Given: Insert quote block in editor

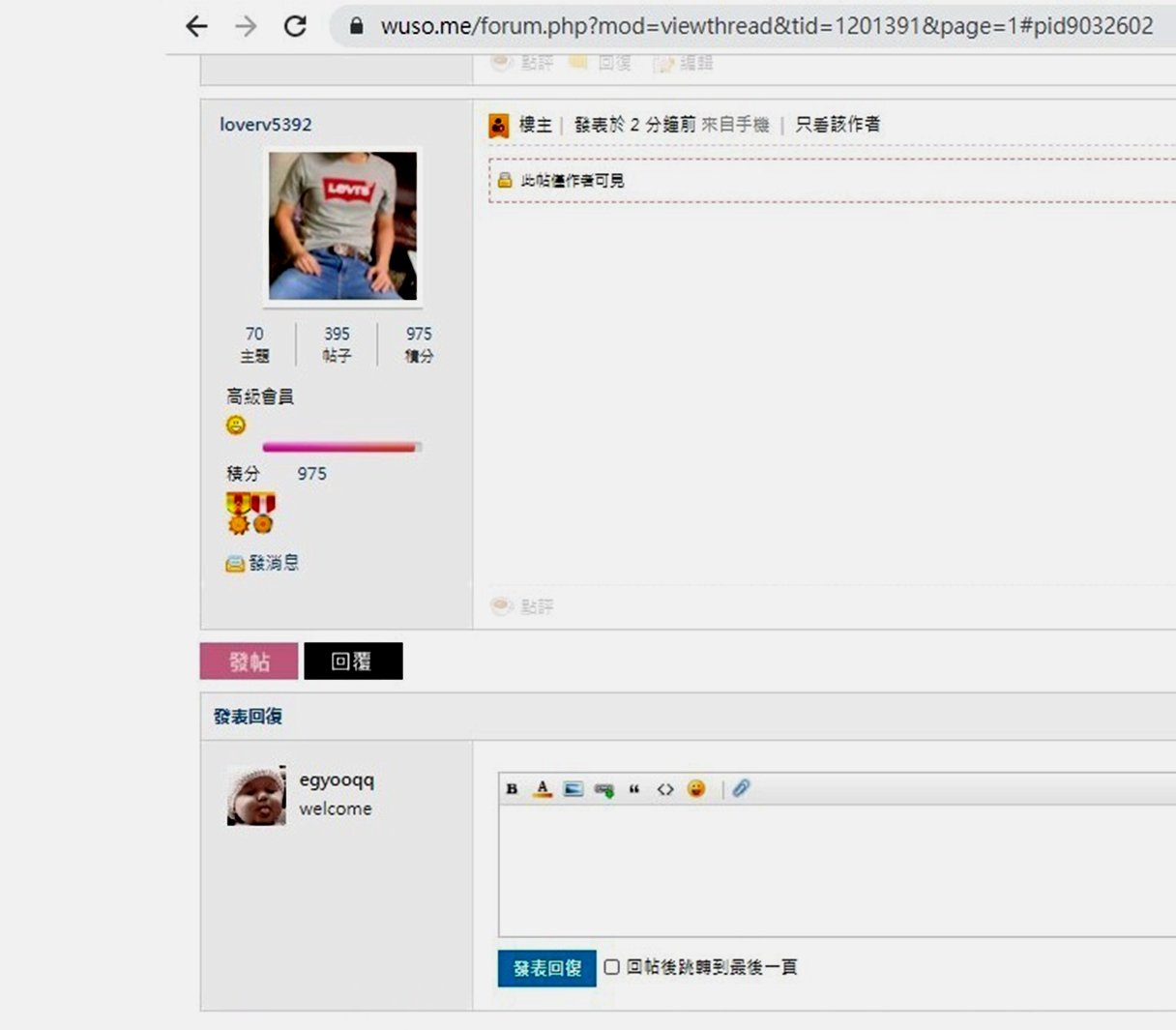Looking at the screenshot, I should [x=634, y=789].
